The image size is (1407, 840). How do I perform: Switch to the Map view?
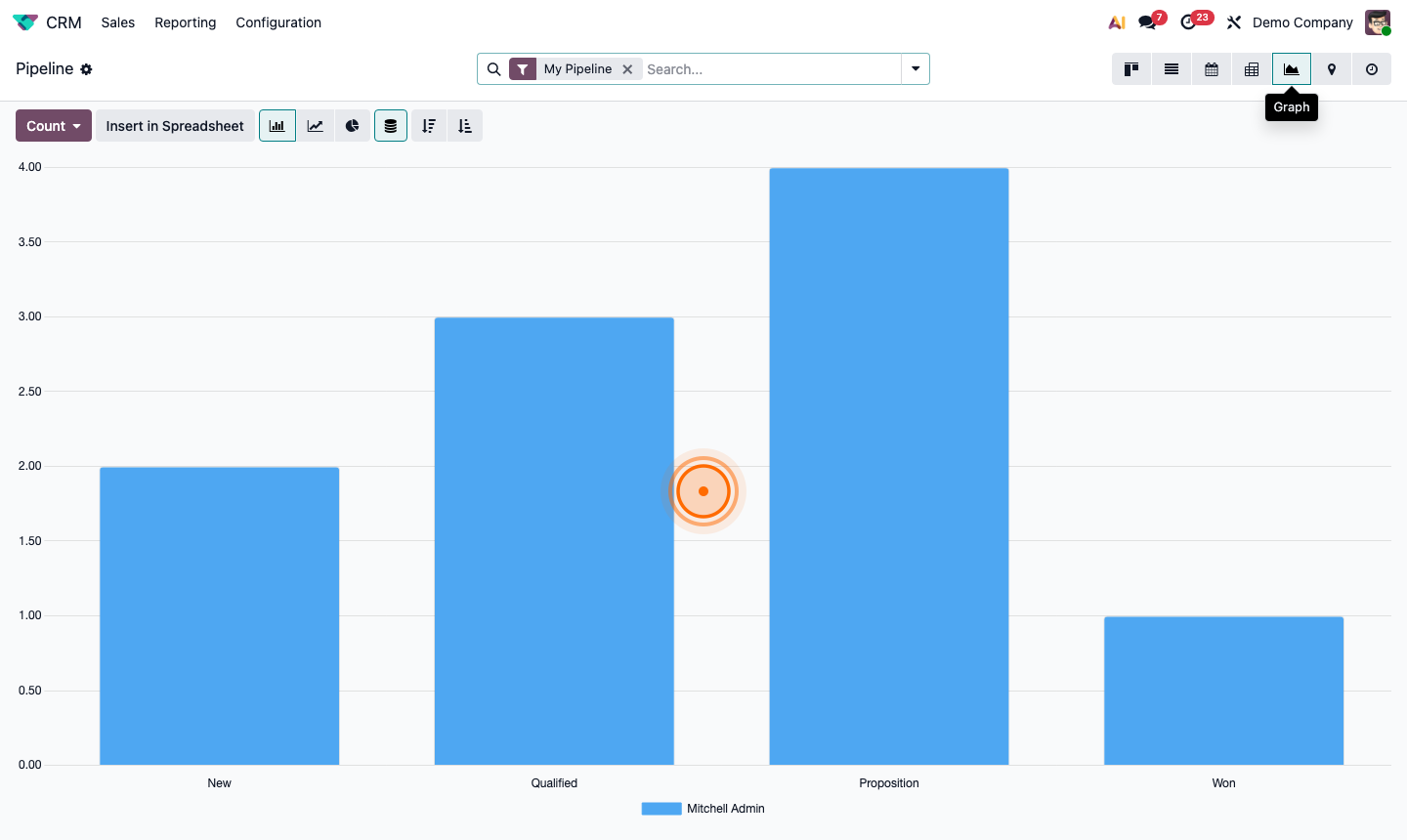pyautogui.click(x=1332, y=68)
